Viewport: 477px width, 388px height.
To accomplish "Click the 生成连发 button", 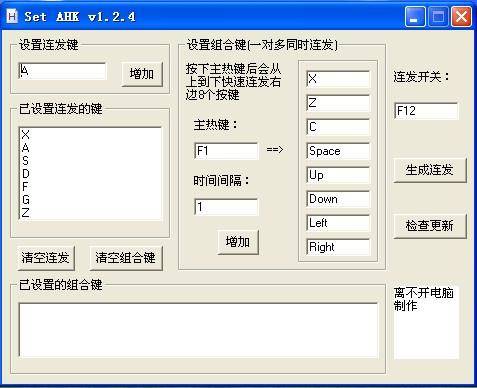I will pos(430,170).
